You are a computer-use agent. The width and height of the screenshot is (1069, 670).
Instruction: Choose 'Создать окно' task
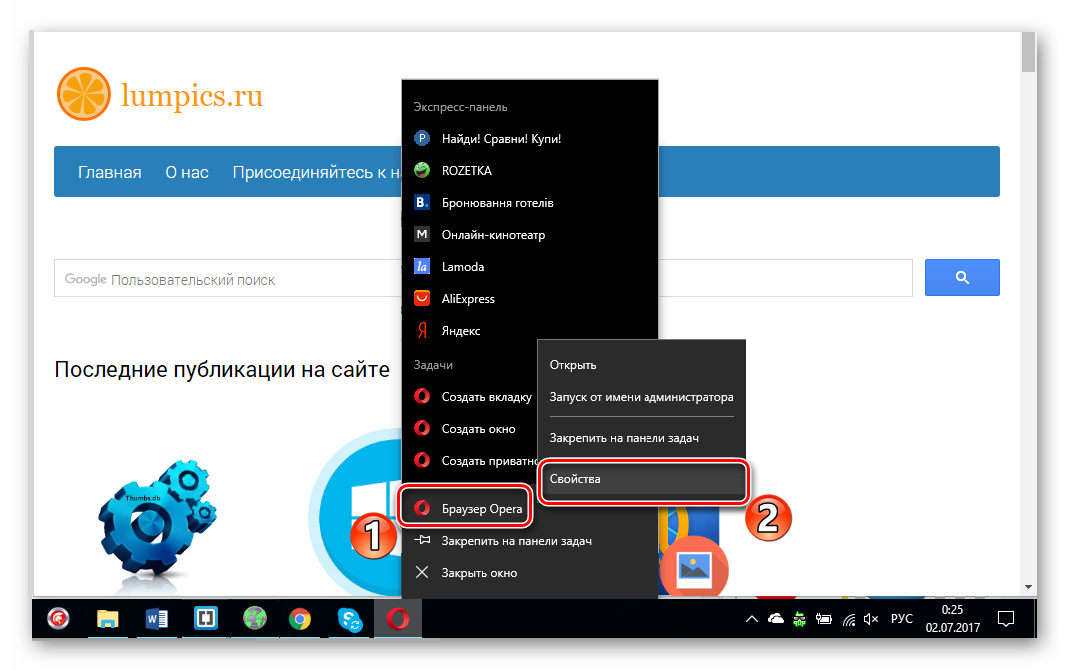tap(470, 429)
